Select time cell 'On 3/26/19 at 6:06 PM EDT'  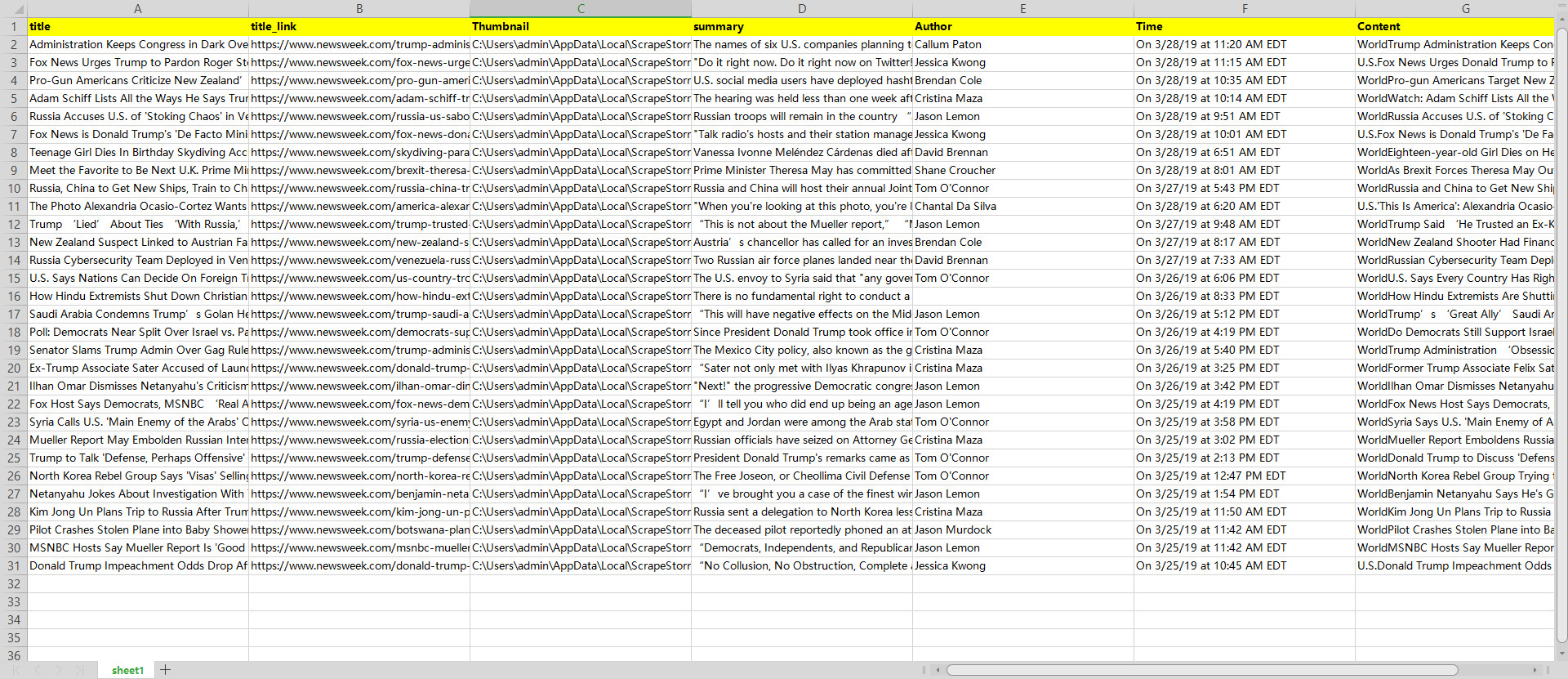coord(1245,278)
